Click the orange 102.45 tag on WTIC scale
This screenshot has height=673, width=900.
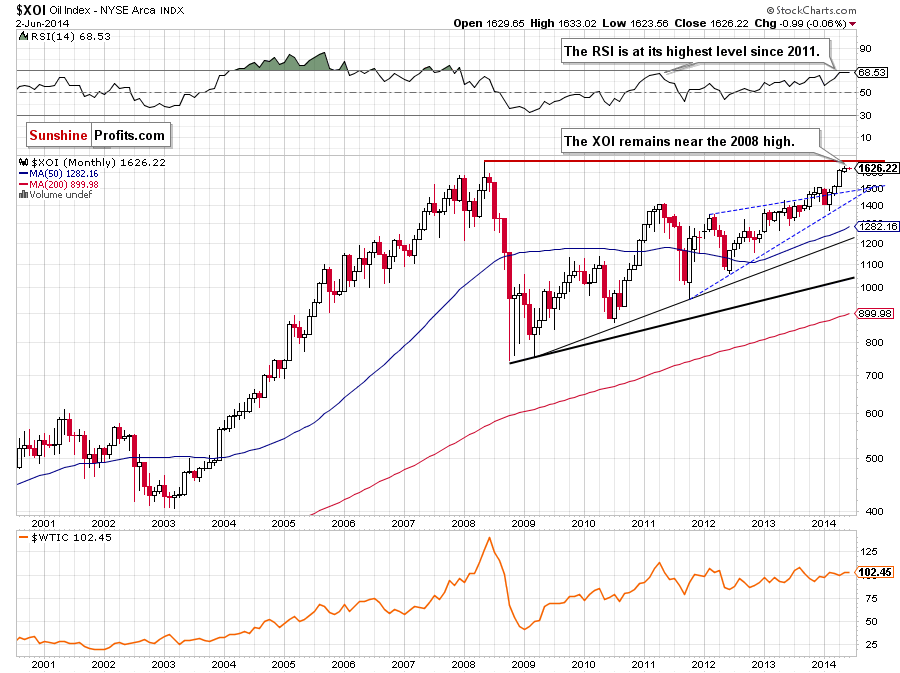coord(876,572)
